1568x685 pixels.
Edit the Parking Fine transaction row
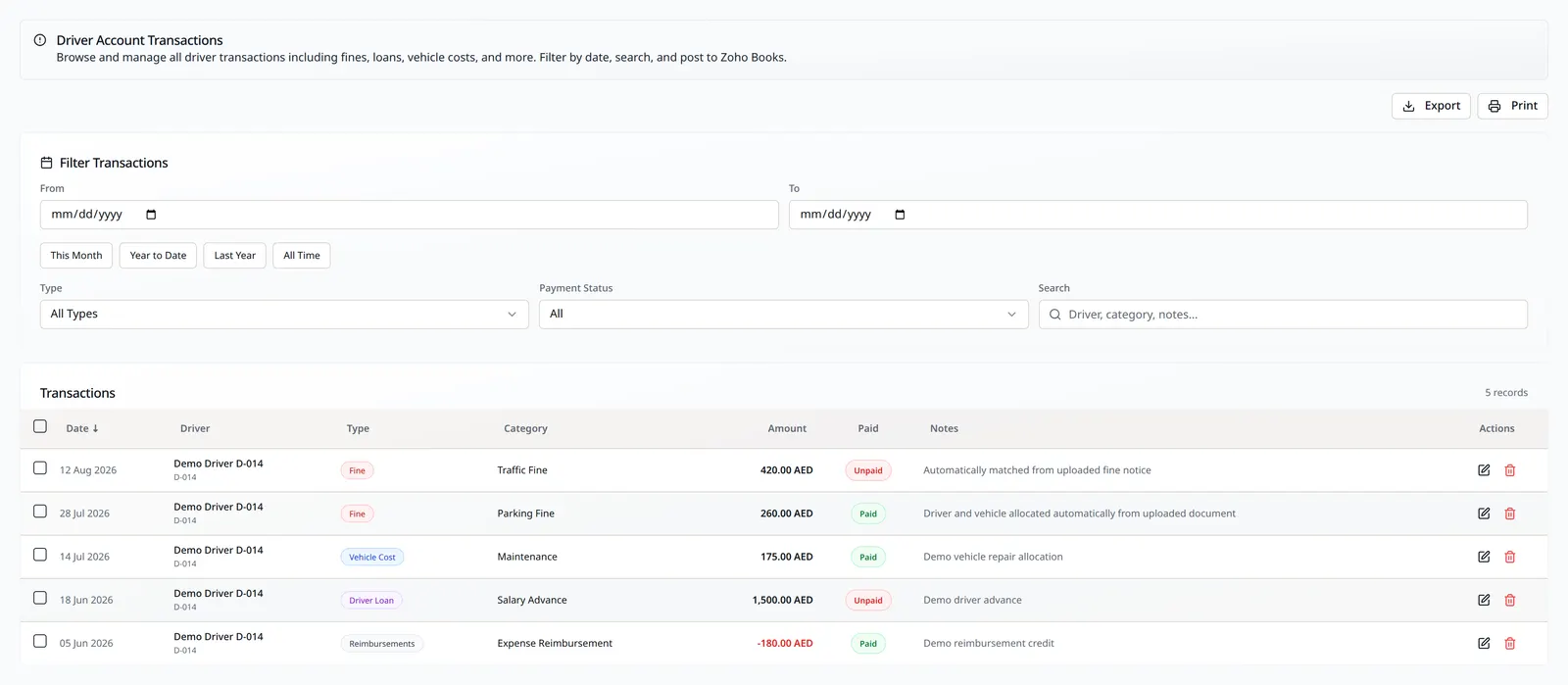pyautogui.click(x=1484, y=514)
